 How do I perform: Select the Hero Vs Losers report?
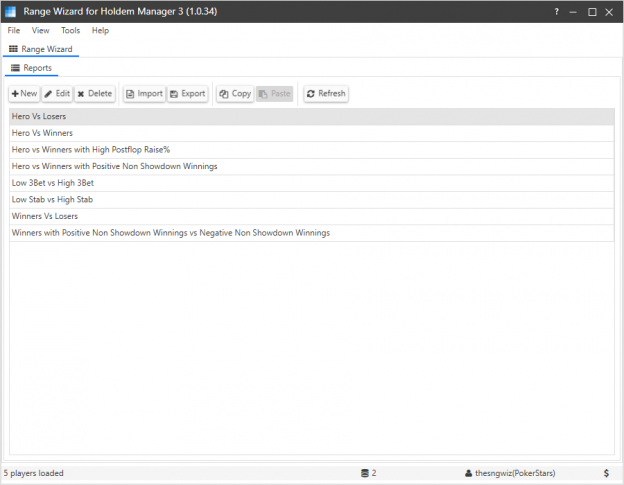pos(312,117)
